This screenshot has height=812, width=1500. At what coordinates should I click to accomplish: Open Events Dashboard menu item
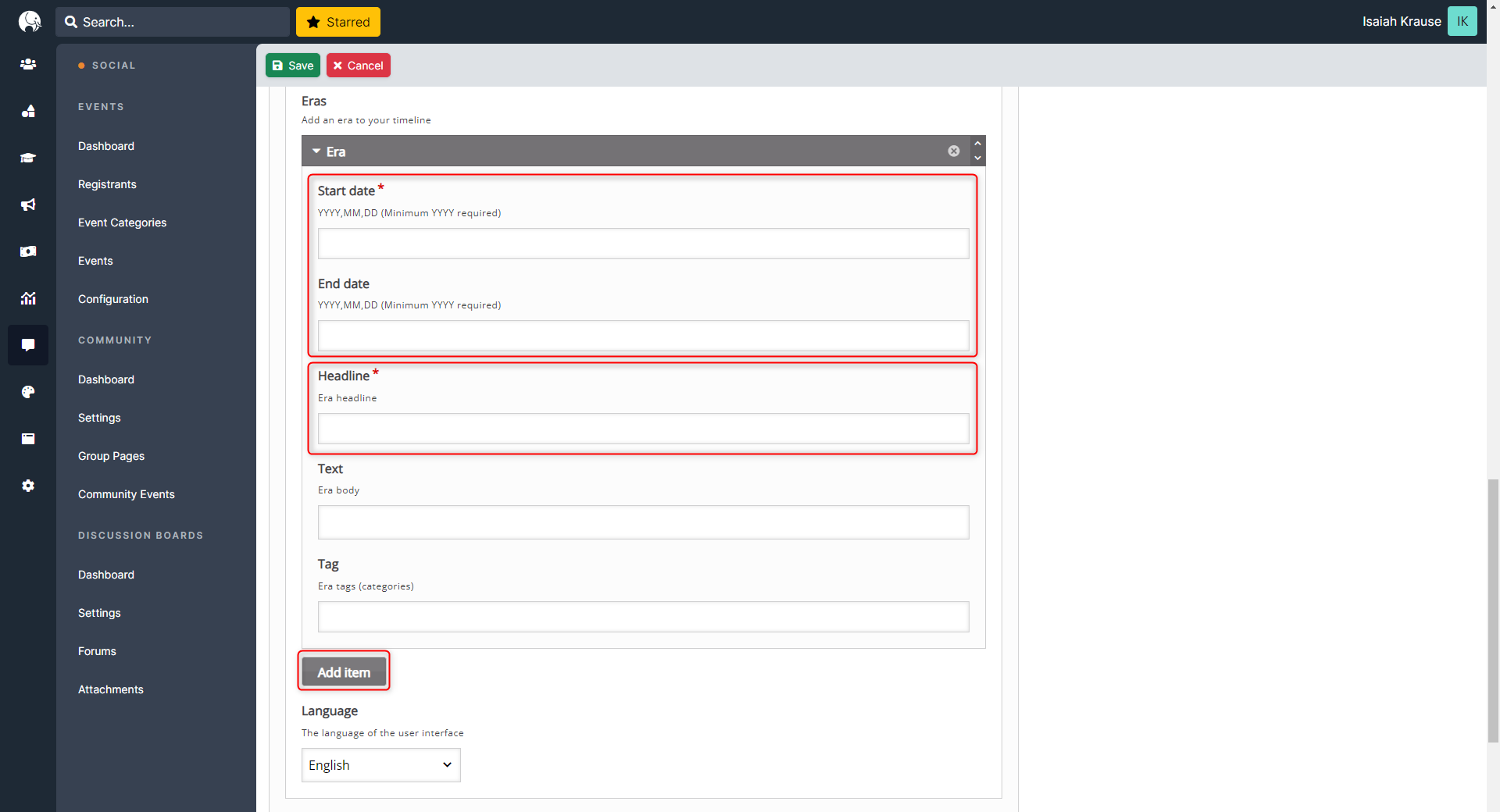point(106,146)
